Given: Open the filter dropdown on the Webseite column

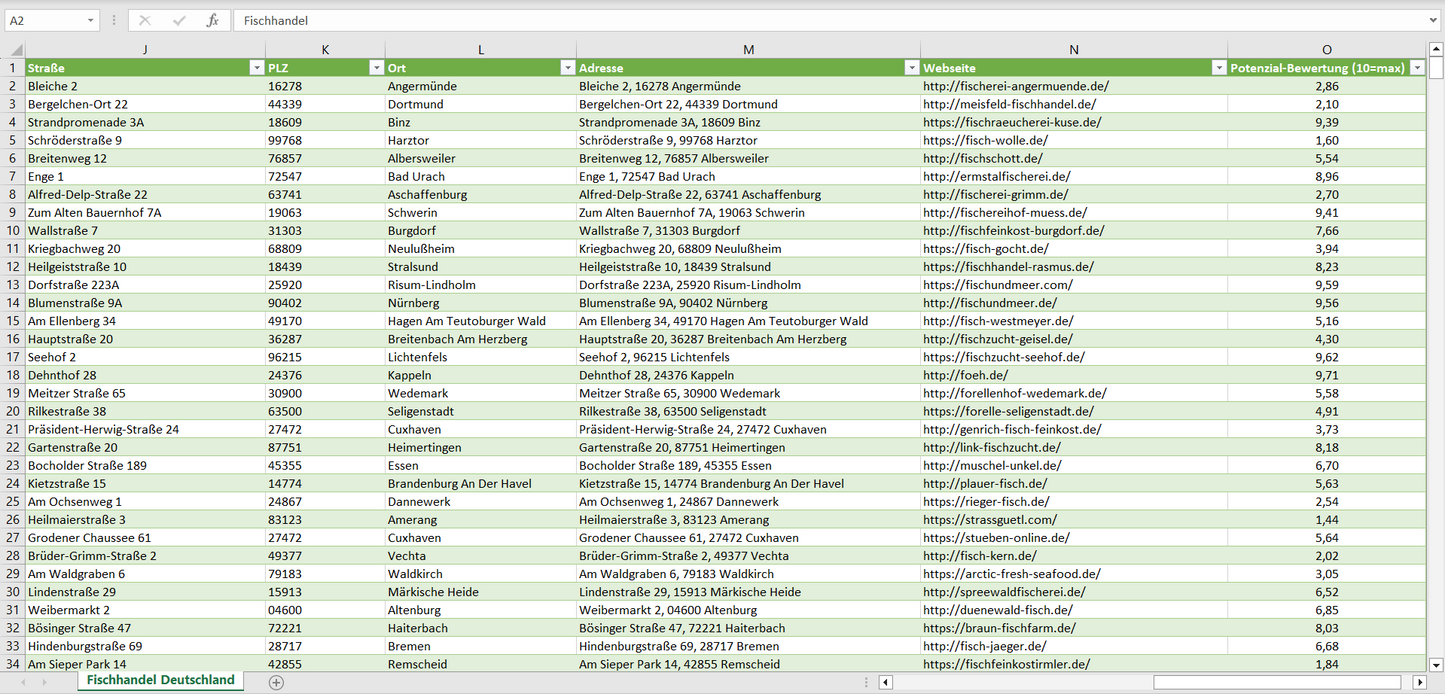Looking at the screenshot, I should click(1219, 67).
